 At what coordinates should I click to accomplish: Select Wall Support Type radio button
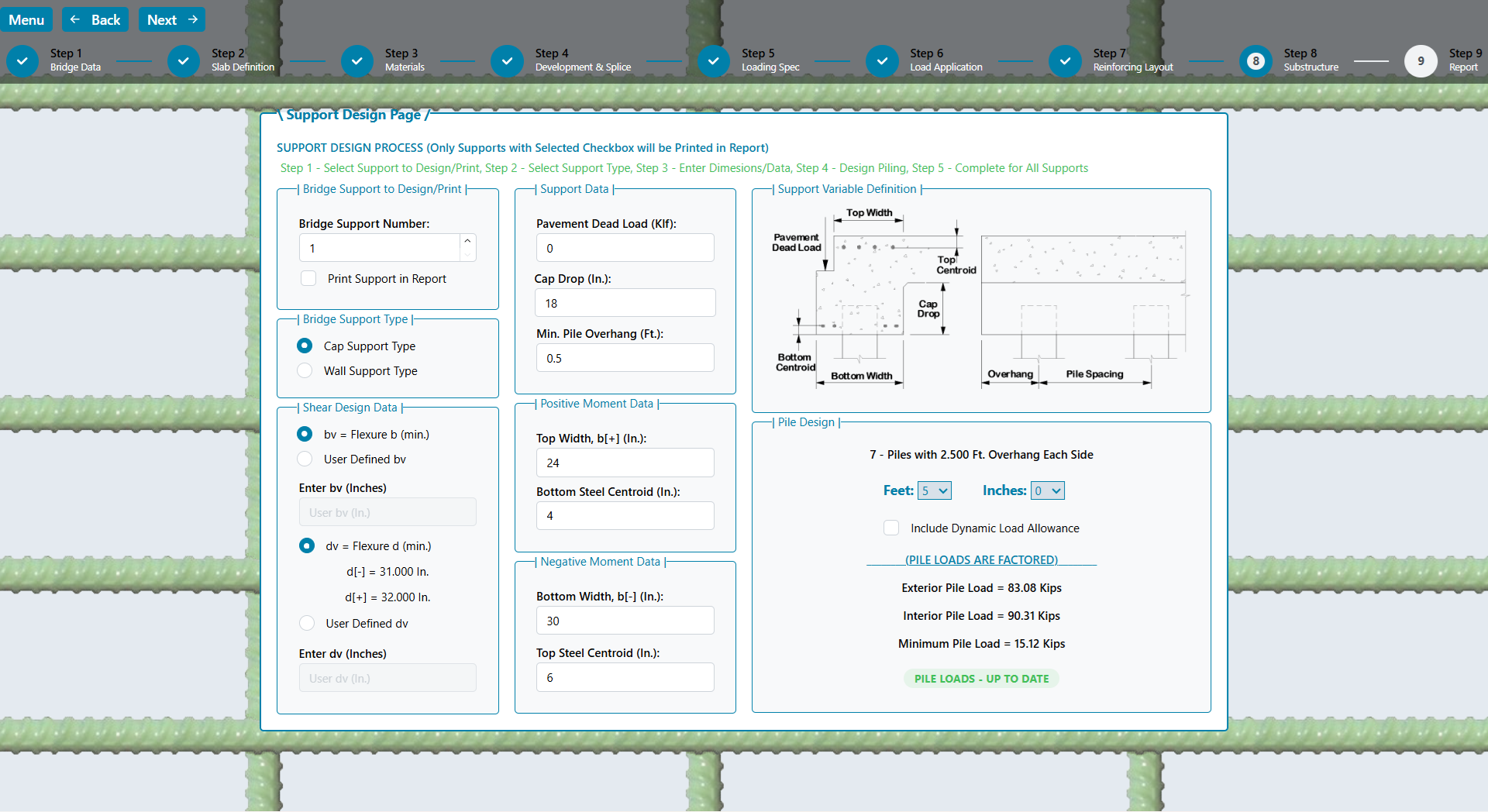point(305,371)
